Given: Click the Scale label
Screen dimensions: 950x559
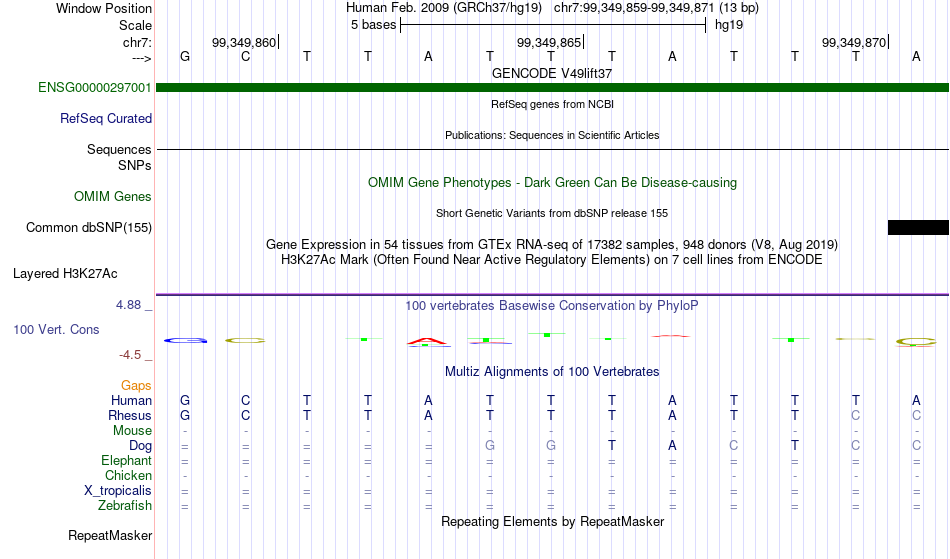Looking at the screenshot, I should click(136, 25).
